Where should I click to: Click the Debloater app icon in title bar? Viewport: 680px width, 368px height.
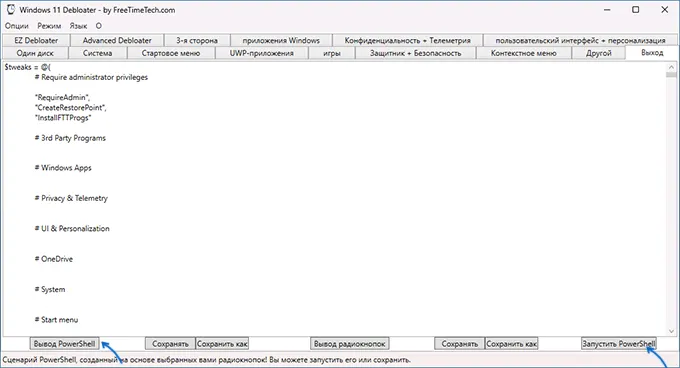pos(11,10)
